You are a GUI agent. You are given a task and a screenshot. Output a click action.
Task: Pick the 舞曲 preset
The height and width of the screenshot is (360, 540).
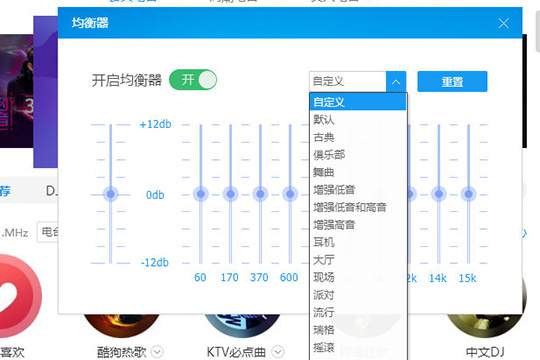click(358, 172)
